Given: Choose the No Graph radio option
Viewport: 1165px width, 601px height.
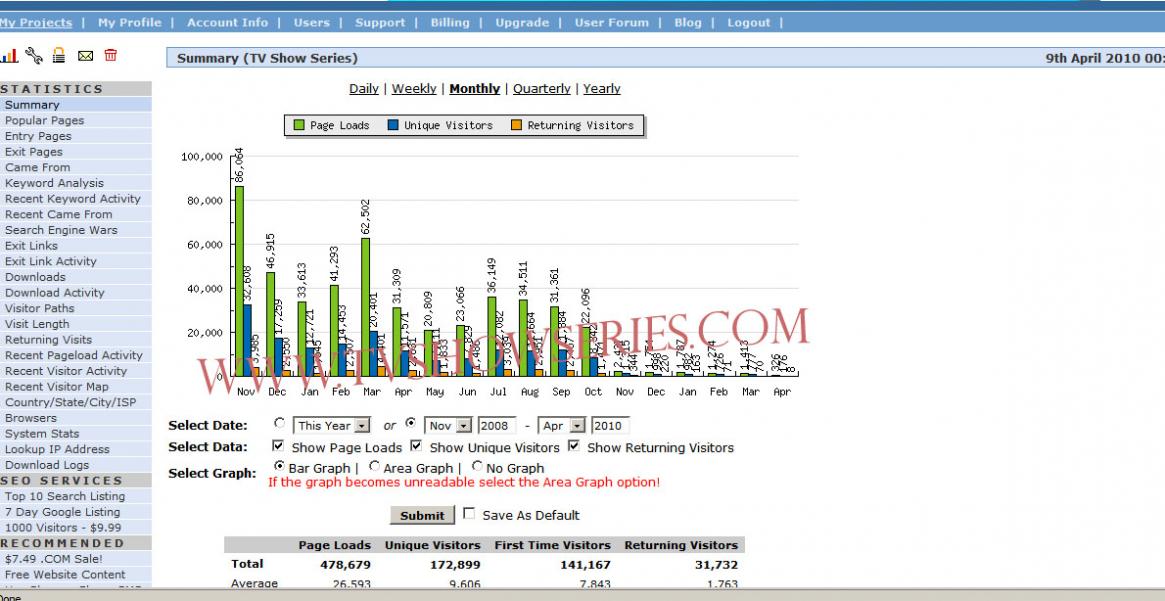Looking at the screenshot, I should (x=477, y=466).
